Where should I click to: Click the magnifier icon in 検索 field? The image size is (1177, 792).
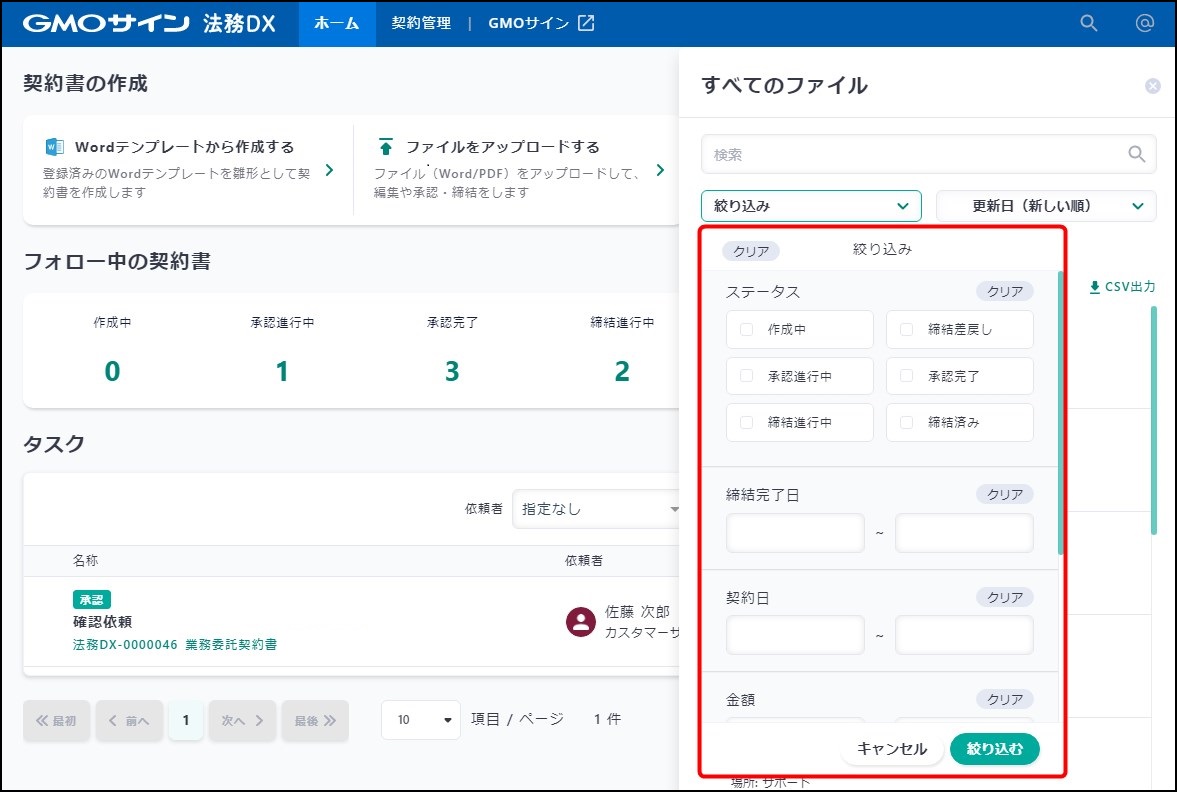(x=1136, y=154)
